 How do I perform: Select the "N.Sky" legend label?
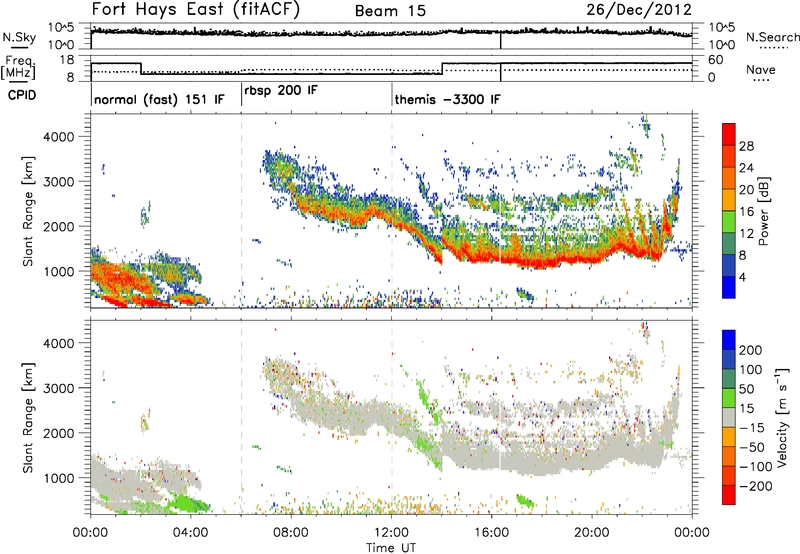(19, 37)
